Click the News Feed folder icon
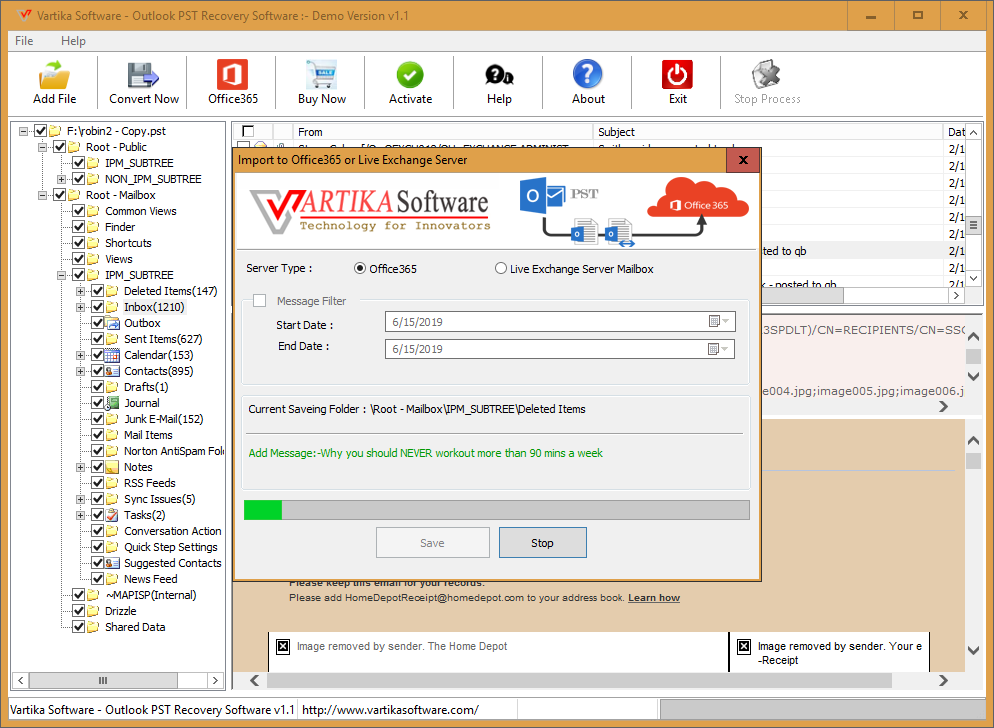Image resolution: width=994 pixels, height=728 pixels. click(x=112, y=579)
